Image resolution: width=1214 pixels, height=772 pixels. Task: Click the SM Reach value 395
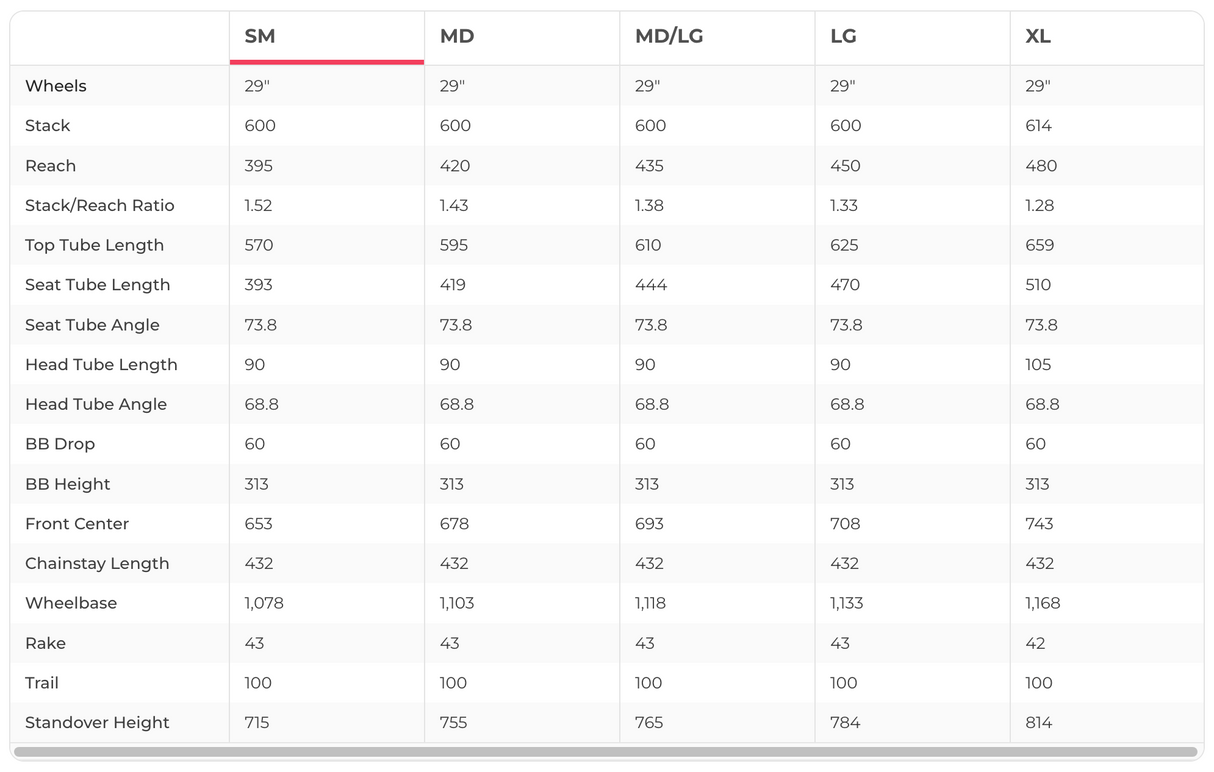258,166
